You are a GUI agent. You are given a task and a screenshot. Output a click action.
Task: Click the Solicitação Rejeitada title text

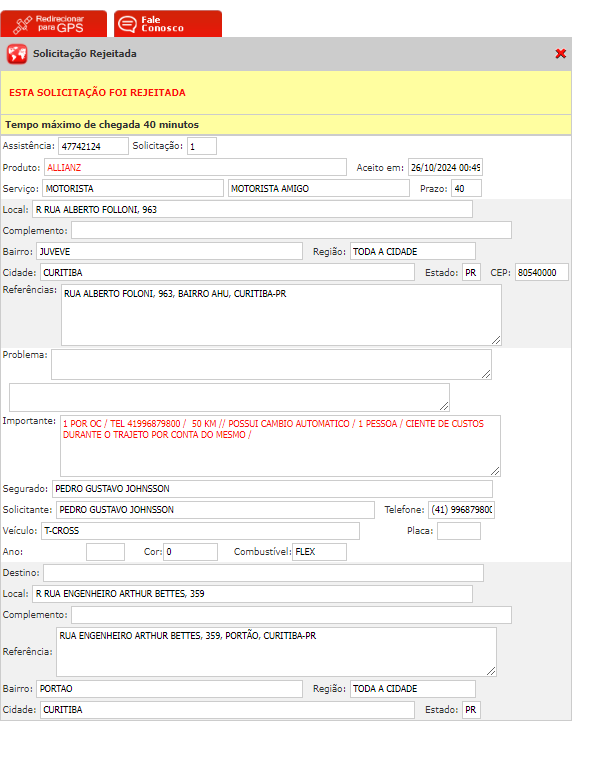click(x=84, y=53)
